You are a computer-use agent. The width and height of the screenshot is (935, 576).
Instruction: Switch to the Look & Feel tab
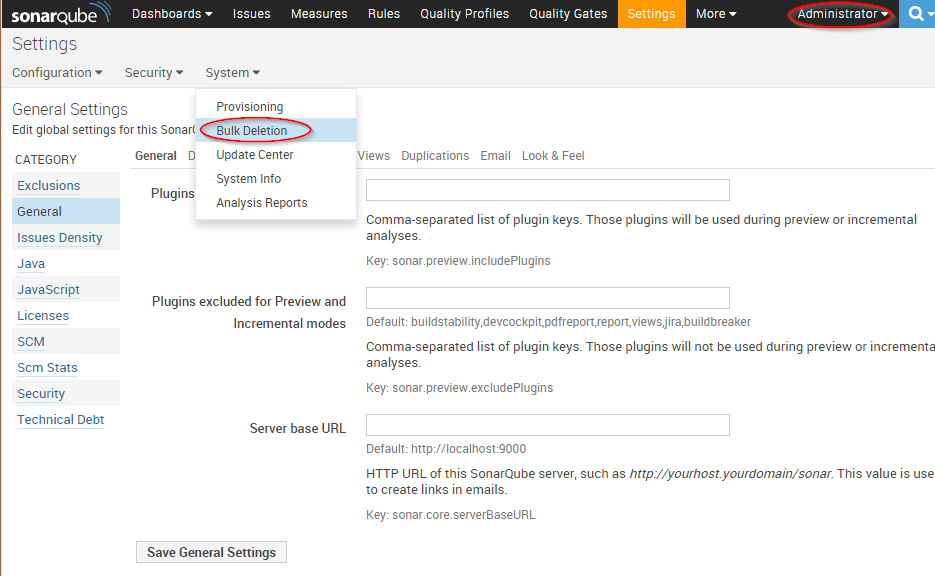coord(553,156)
